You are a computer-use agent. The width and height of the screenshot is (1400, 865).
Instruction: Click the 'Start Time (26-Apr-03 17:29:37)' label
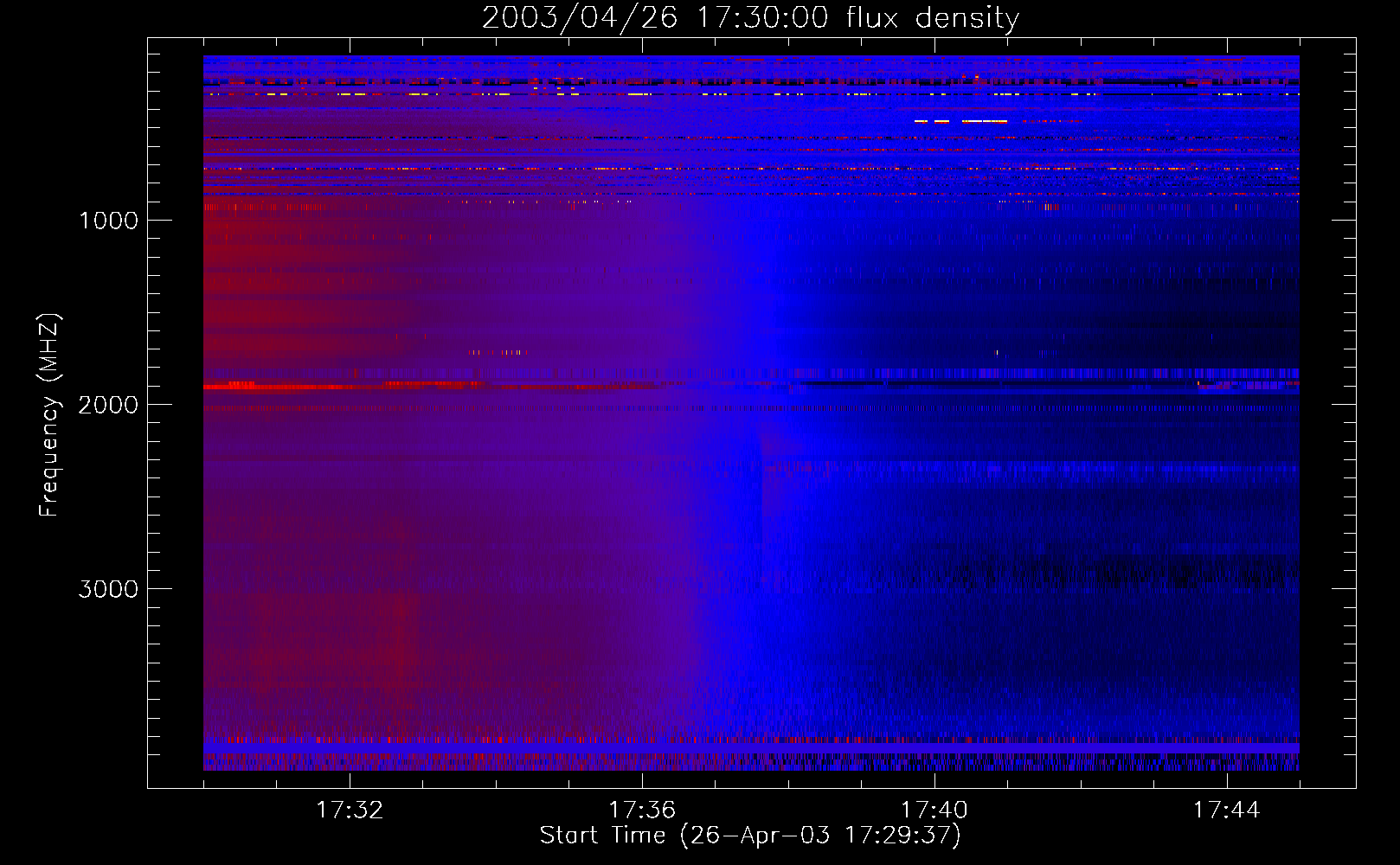(750, 836)
